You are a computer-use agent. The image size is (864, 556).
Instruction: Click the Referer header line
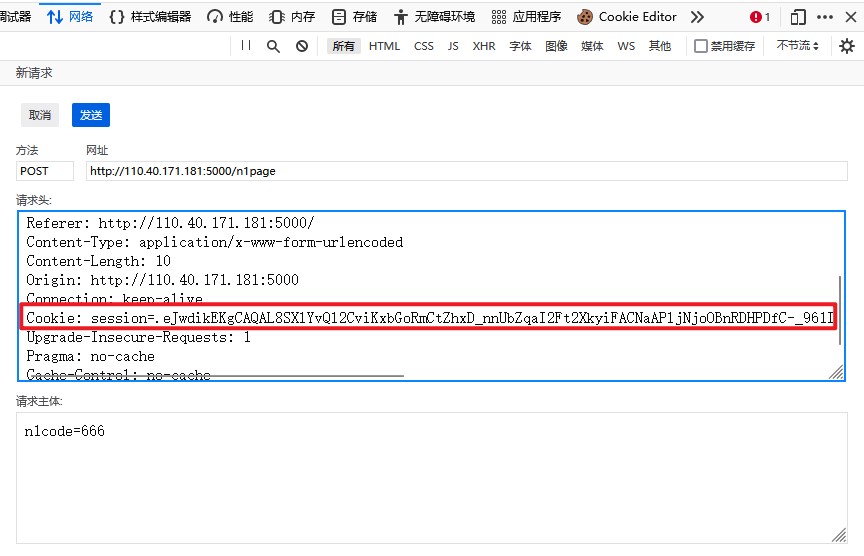(x=170, y=223)
